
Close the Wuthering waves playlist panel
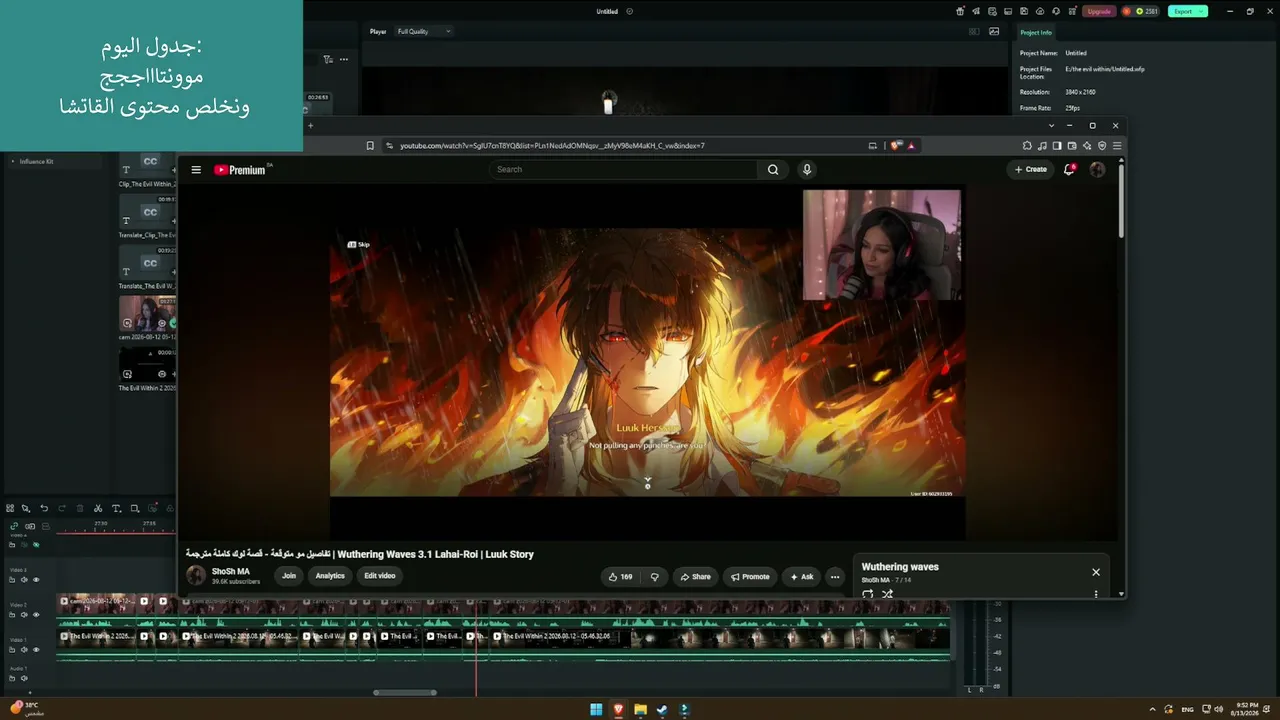click(1096, 572)
